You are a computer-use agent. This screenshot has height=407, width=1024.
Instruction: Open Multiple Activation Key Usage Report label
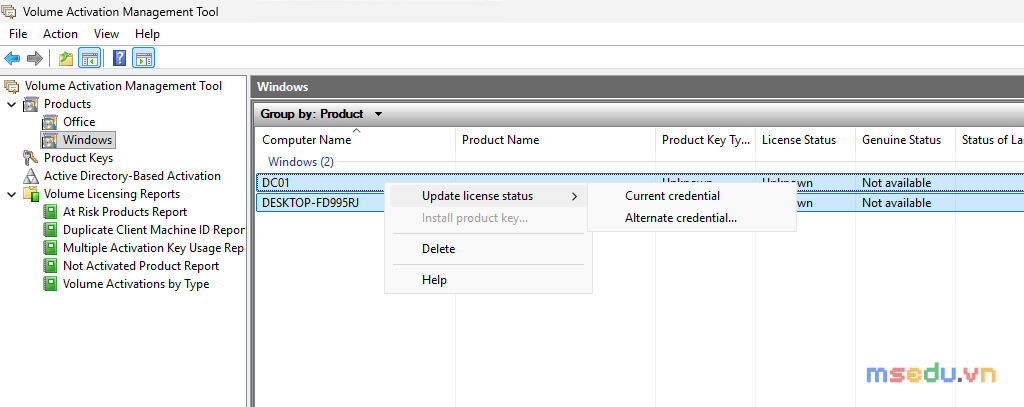point(153,248)
